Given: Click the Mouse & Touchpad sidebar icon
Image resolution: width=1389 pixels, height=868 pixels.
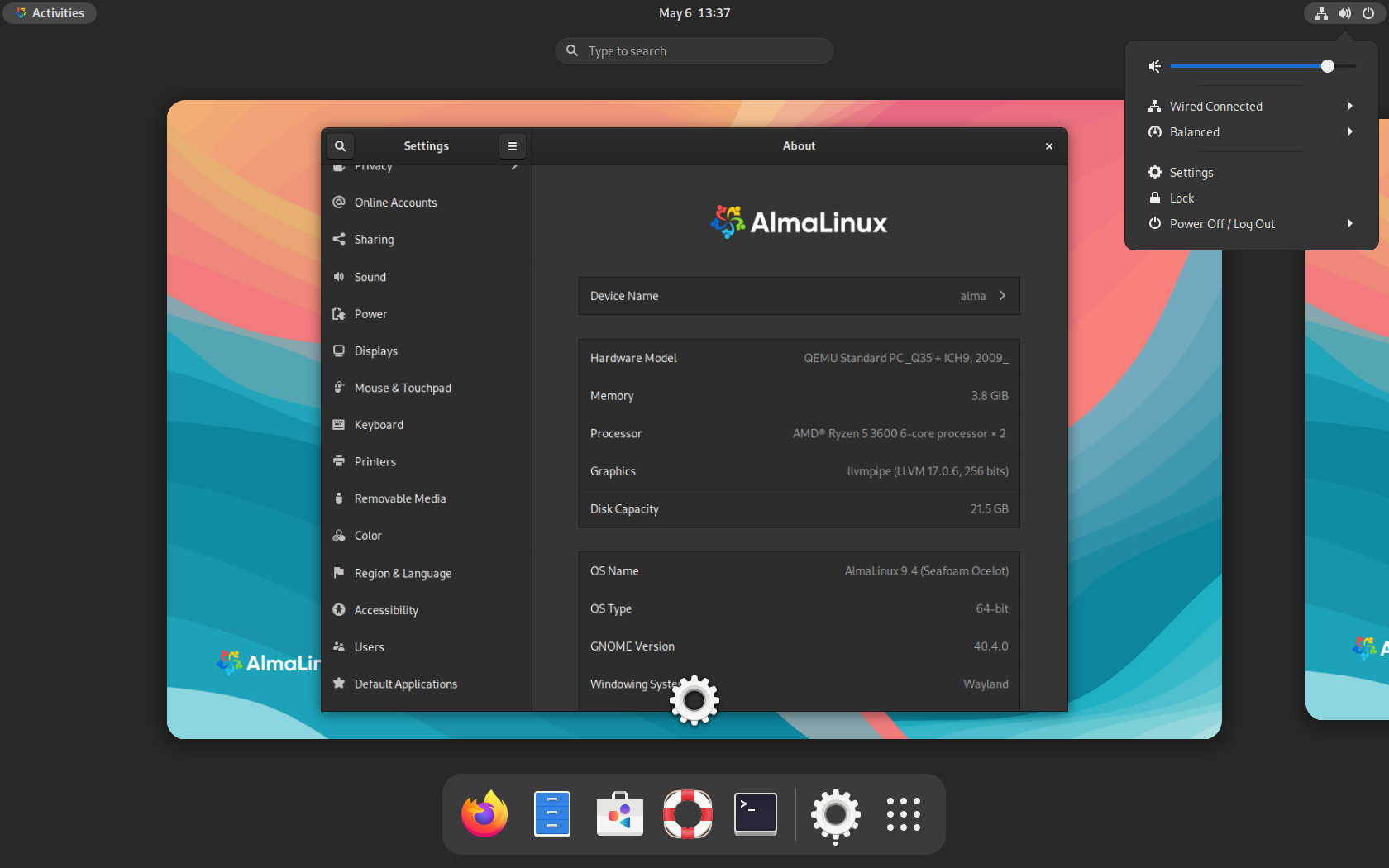Looking at the screenshot, I should (x=339, y=388).
